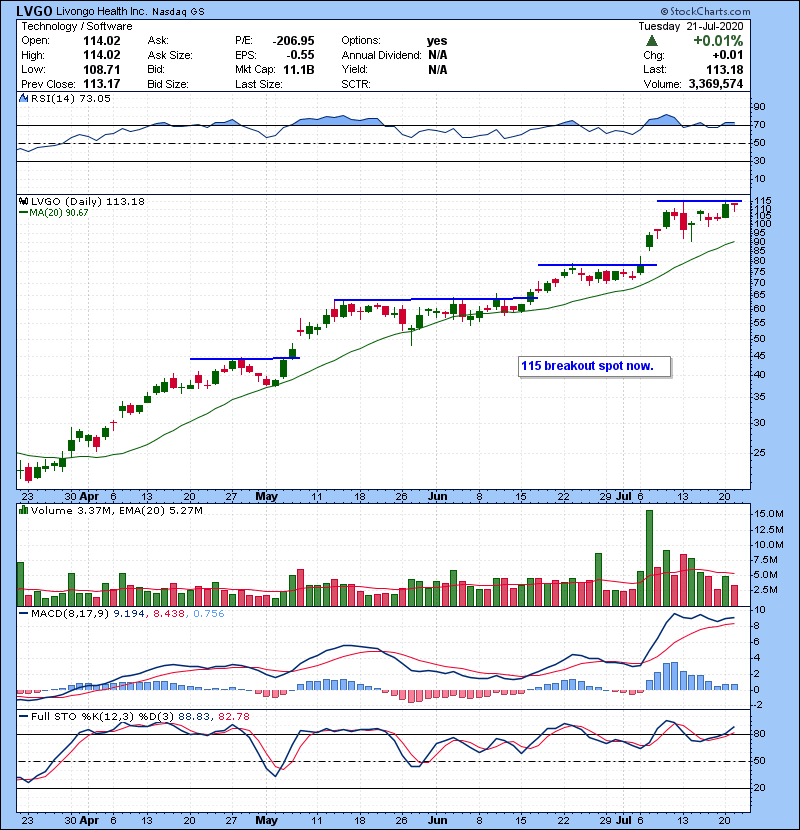This screenshot has height=830, width=800.
Task: Click the P/E value -206.95
Action: [x=293, y=41]
